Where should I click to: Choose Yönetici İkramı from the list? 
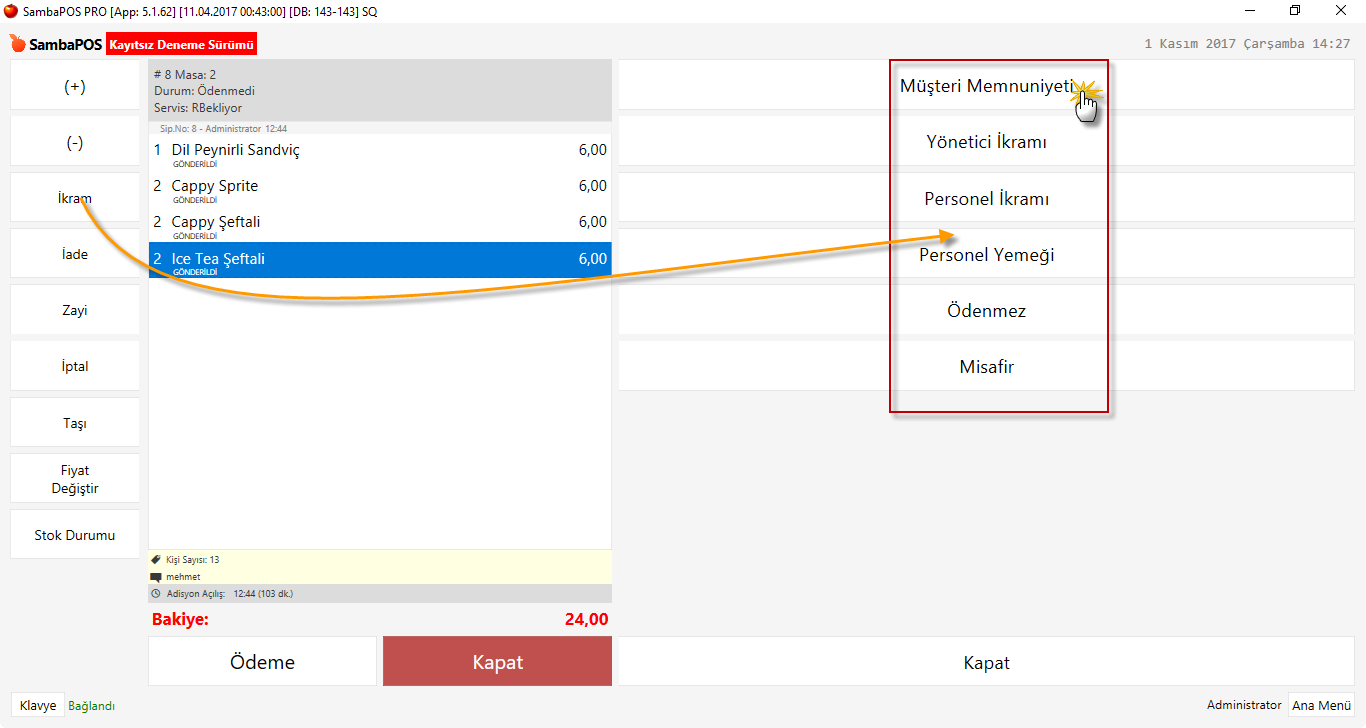click(x=986, y=142)
